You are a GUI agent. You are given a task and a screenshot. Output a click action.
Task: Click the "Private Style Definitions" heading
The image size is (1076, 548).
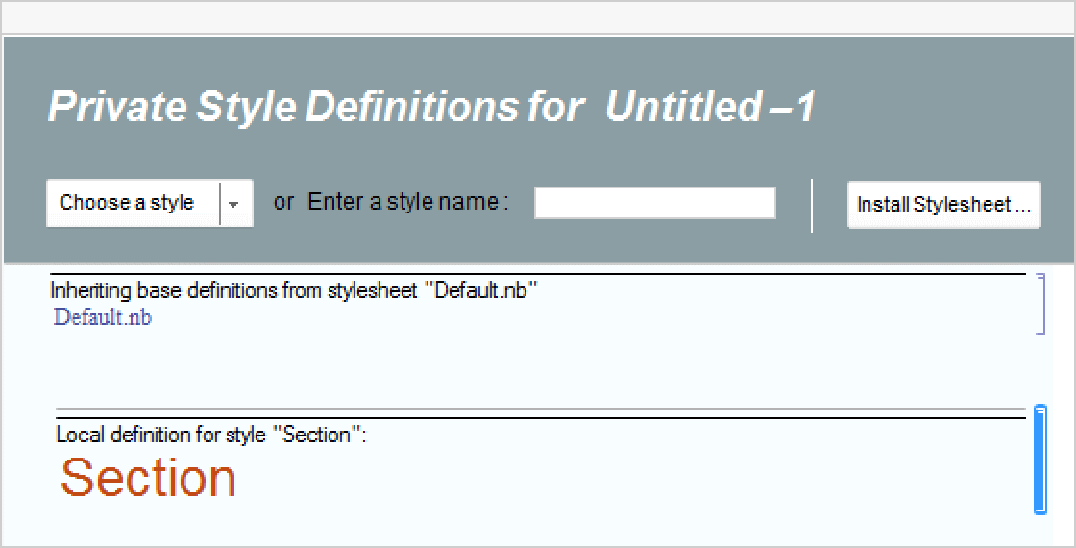pos(315,107)
